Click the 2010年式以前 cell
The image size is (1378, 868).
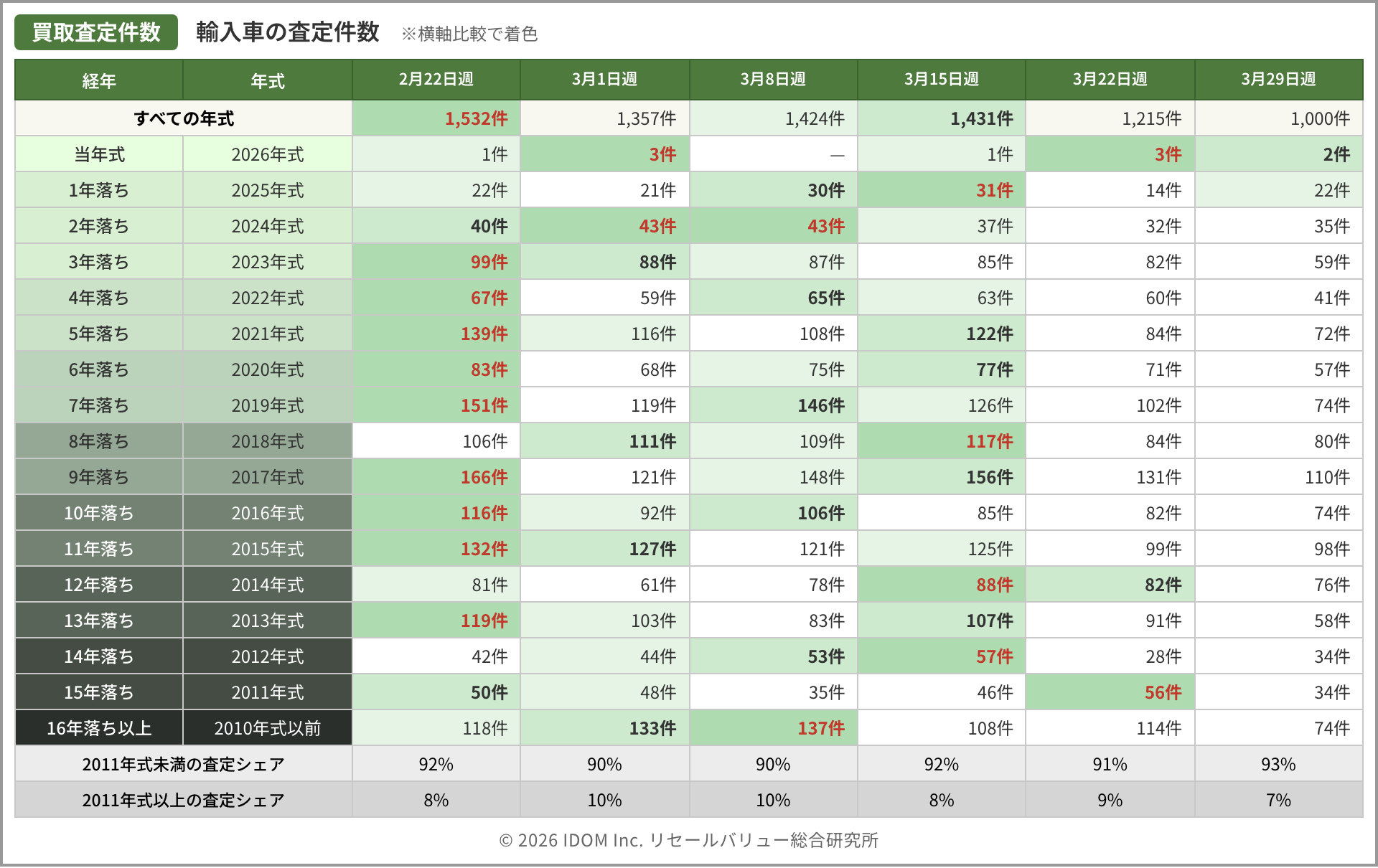pos(268,728)
